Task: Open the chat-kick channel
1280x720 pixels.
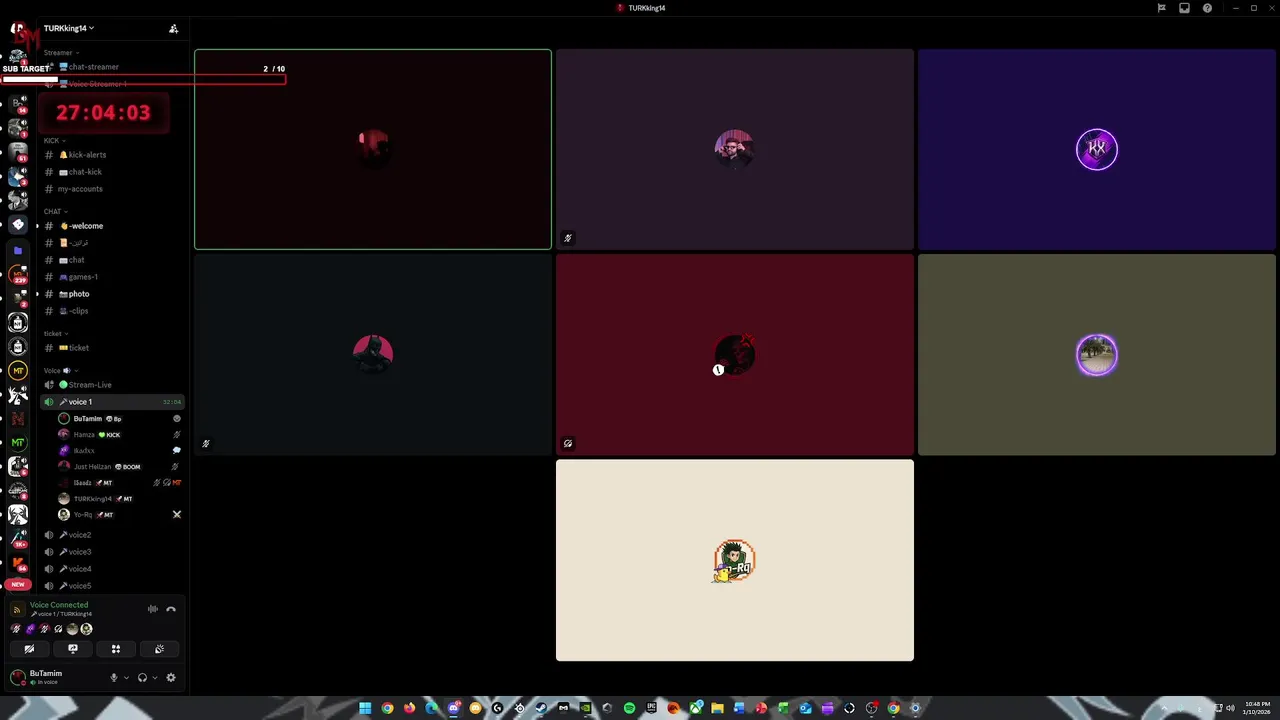Action: [x=112, y=172]
